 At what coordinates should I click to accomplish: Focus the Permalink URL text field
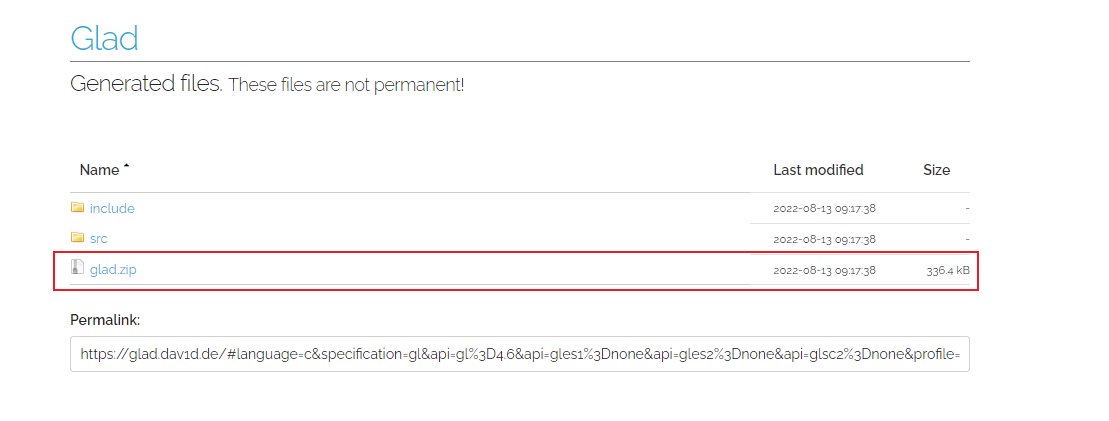[519, 354]
